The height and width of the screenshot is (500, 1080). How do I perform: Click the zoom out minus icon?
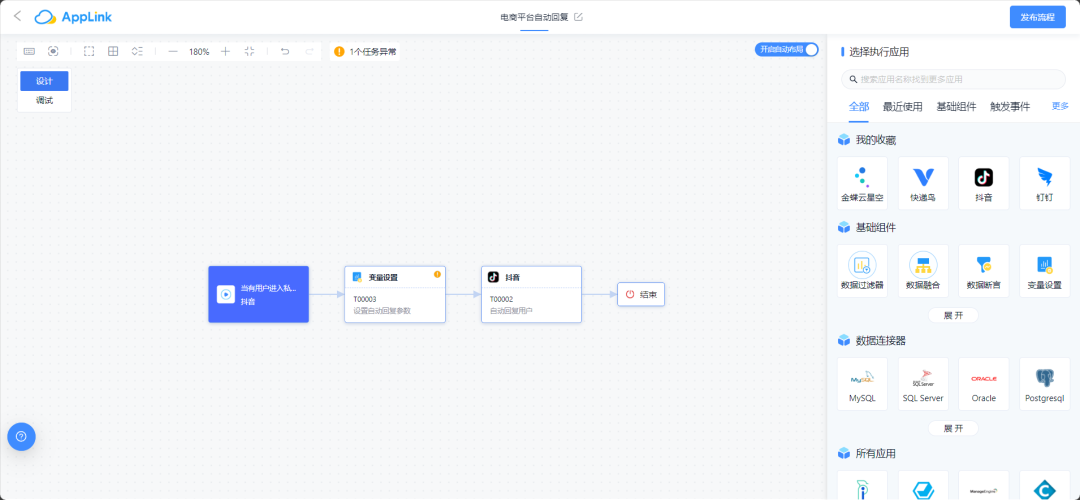tap(173, 51)
